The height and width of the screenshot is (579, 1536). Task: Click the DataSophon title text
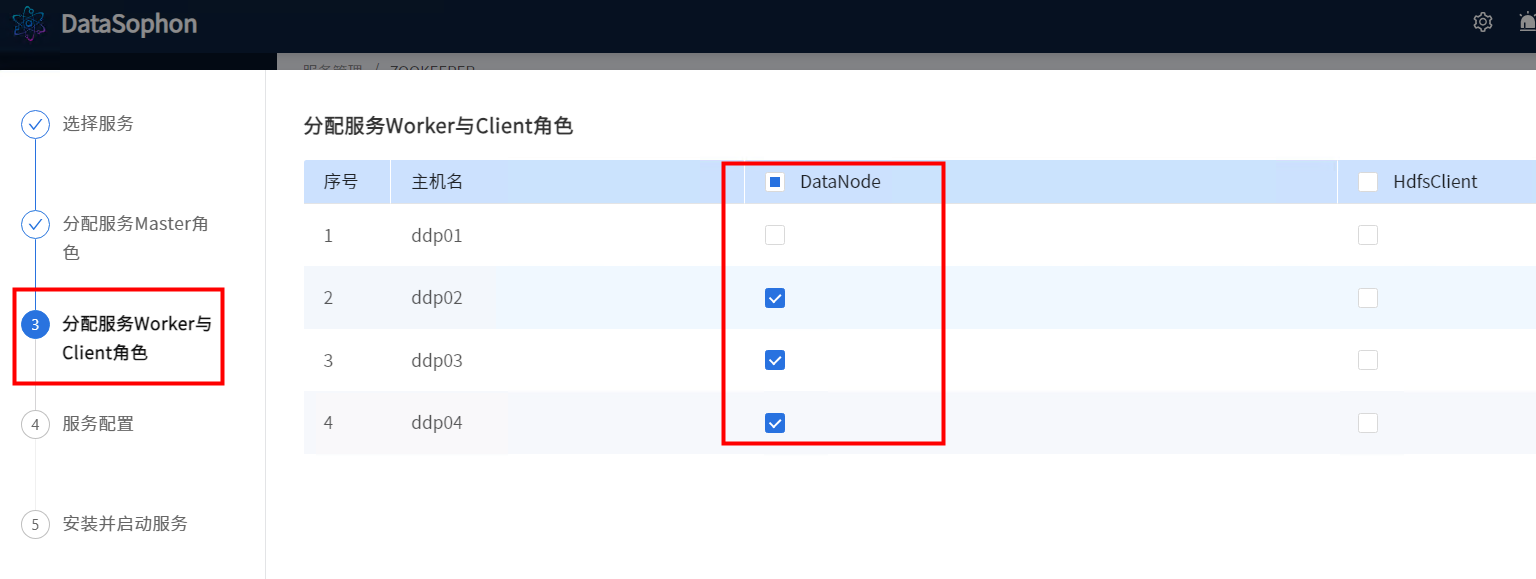129,24
